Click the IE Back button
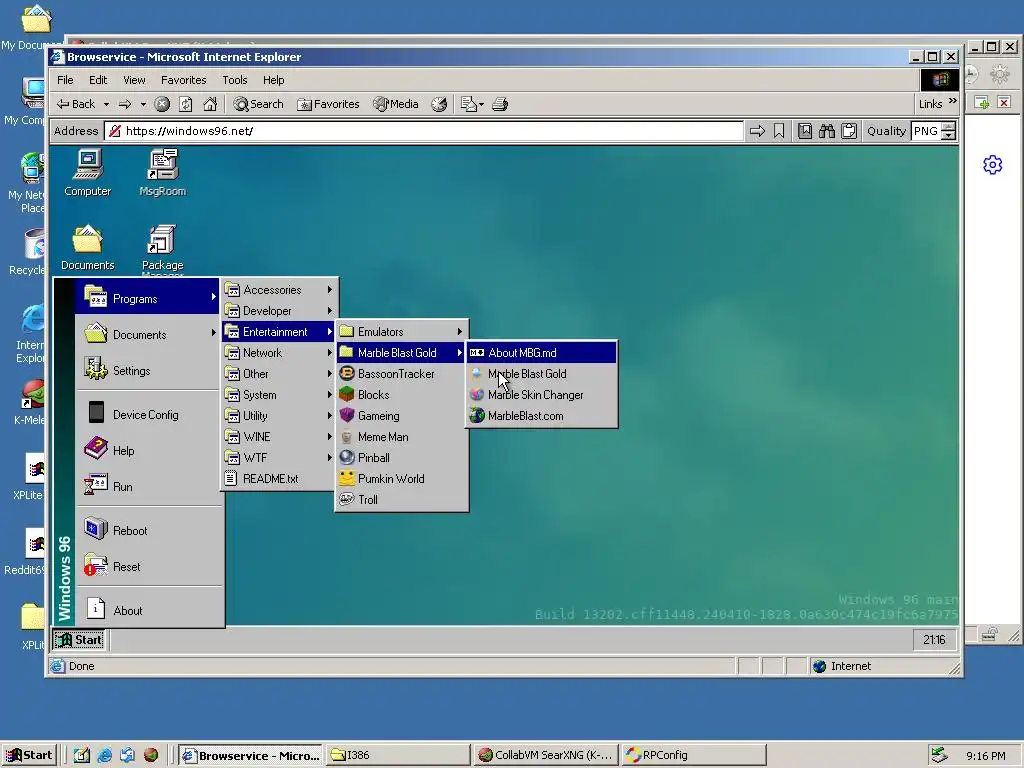Viewport: 1024px width, 768px height. pos(76,104)
